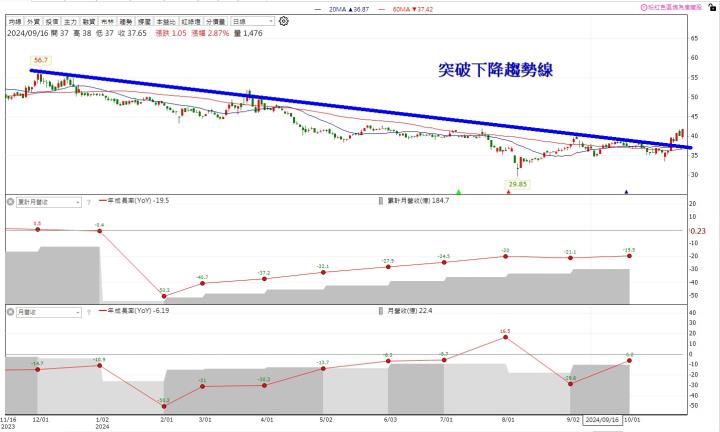
Task: Click the 1/02 2024 label on the time axis
Action: tap(102, 423)
